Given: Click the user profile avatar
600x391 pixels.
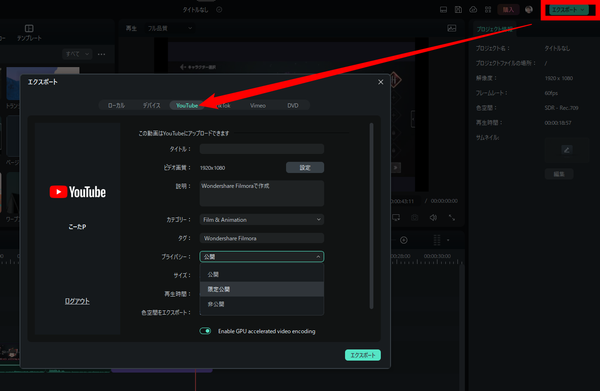Looking at the screenshot, I should (529, 10).
